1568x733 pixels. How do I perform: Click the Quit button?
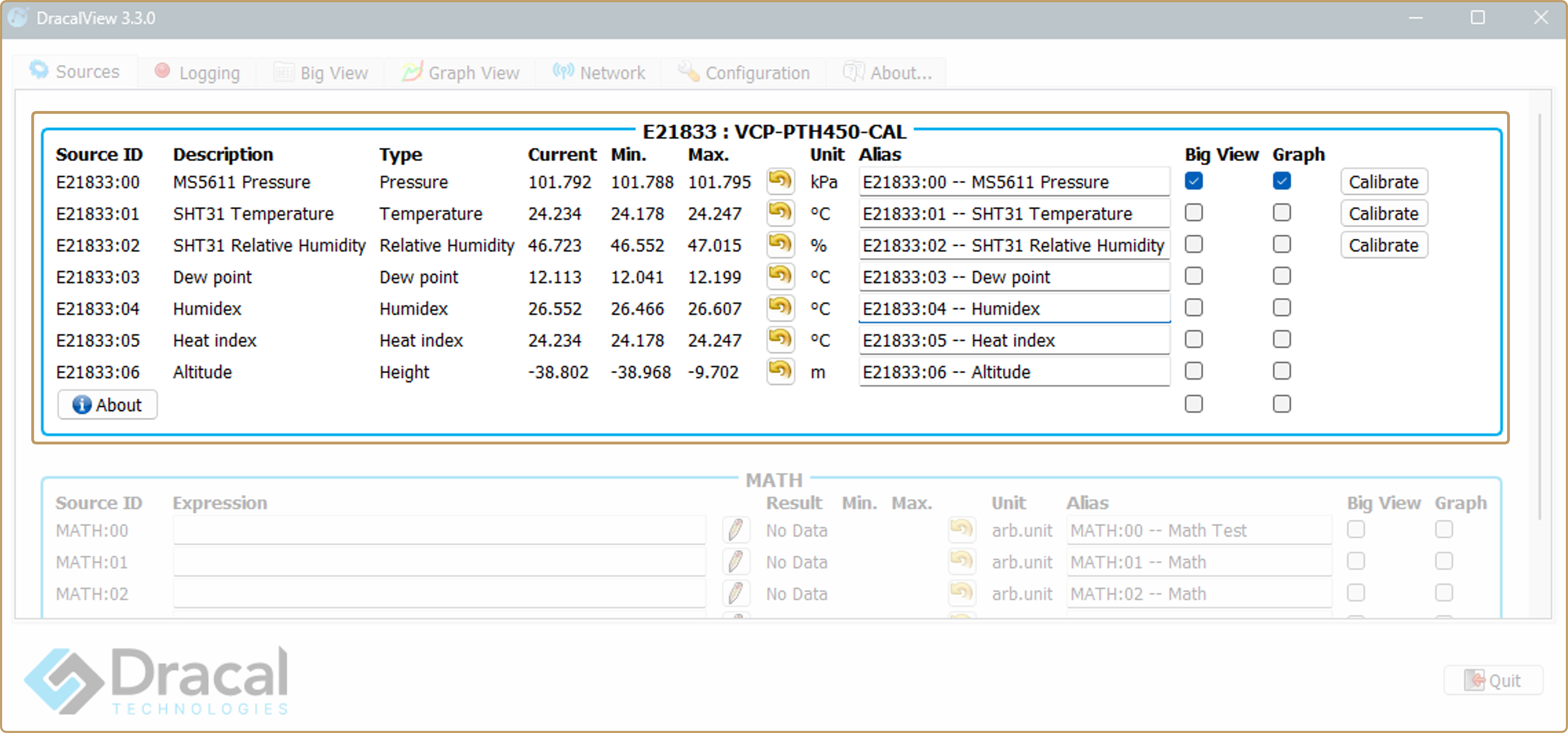coord(1493,680)
